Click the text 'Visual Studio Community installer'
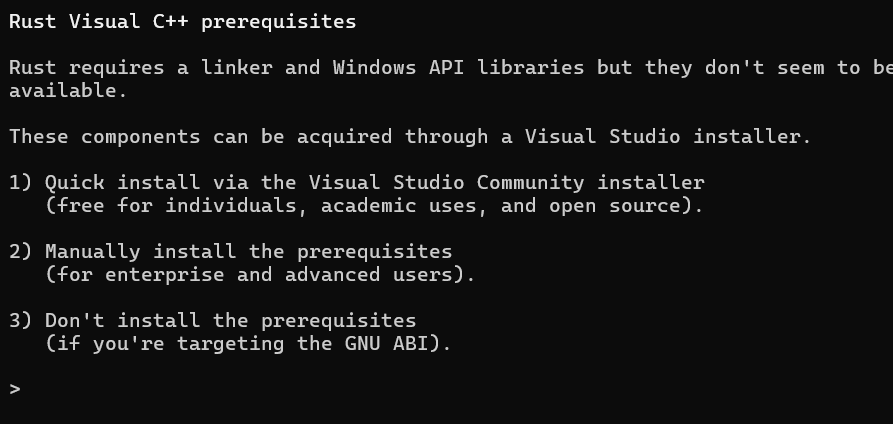This screenshot has width=893, height=424. tap(507, 183)
